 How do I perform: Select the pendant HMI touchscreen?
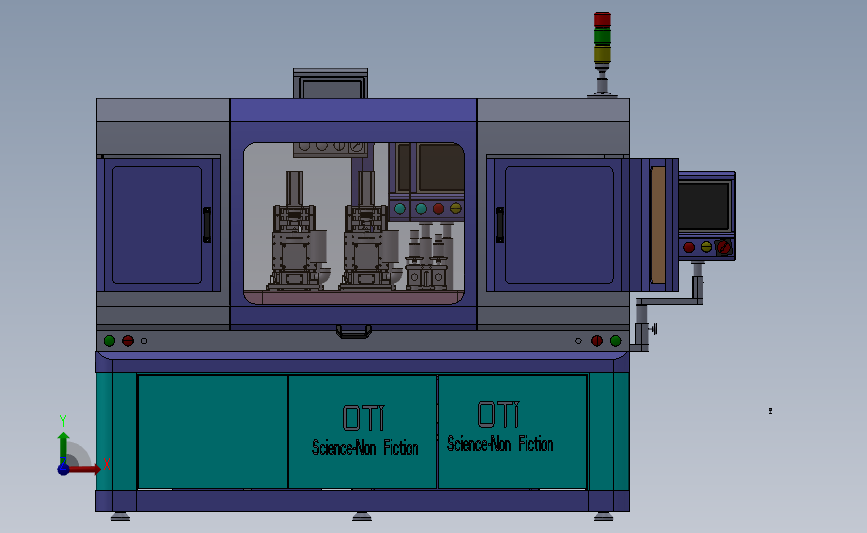click(704, 206)
